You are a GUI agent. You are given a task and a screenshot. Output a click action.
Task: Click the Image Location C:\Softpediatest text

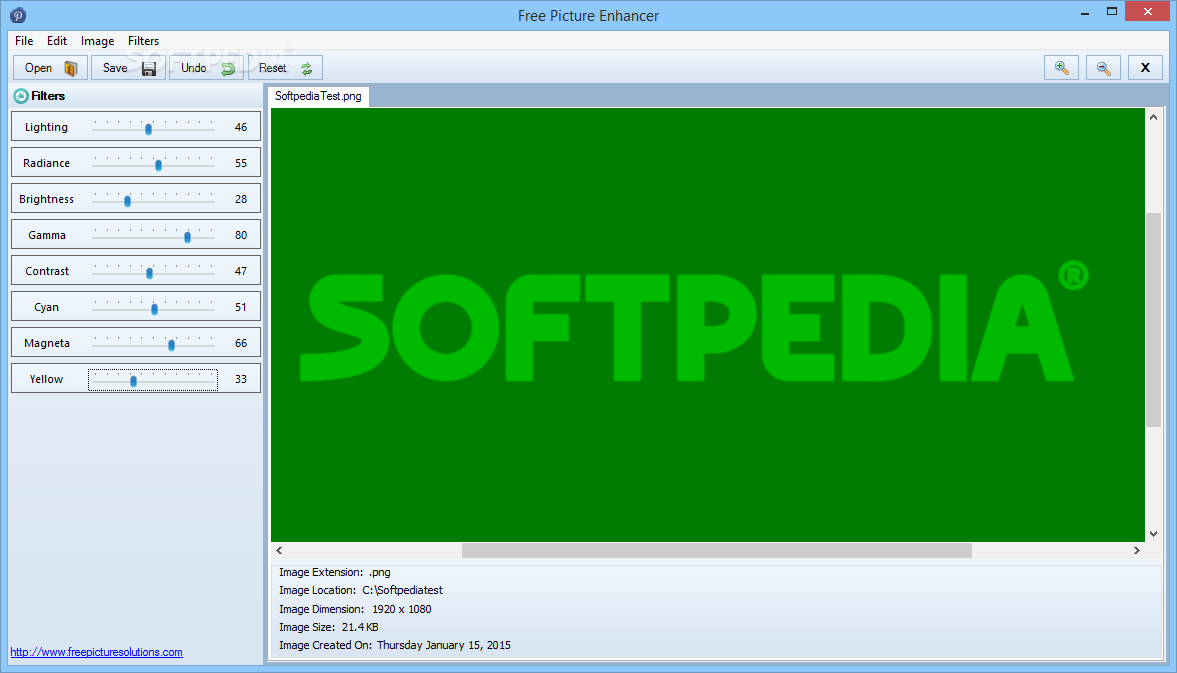point(361,590)
